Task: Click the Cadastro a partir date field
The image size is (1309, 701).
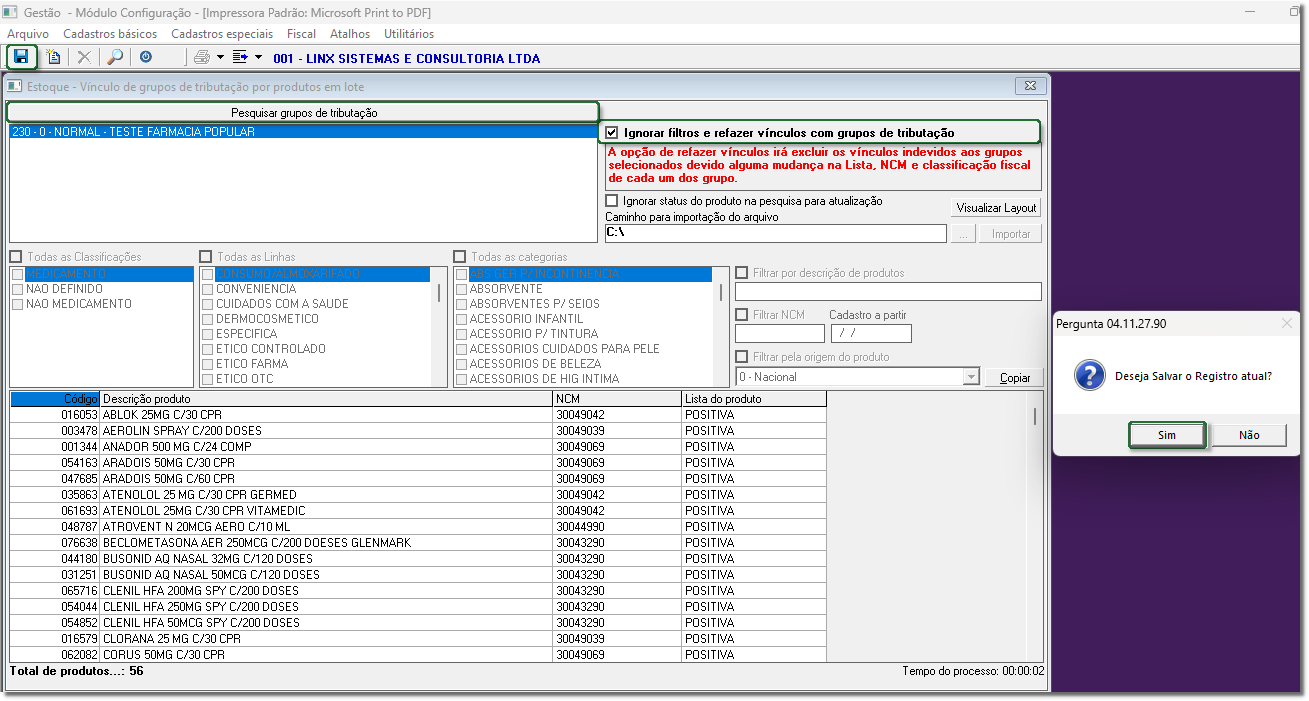Action: tap(871, 334)
